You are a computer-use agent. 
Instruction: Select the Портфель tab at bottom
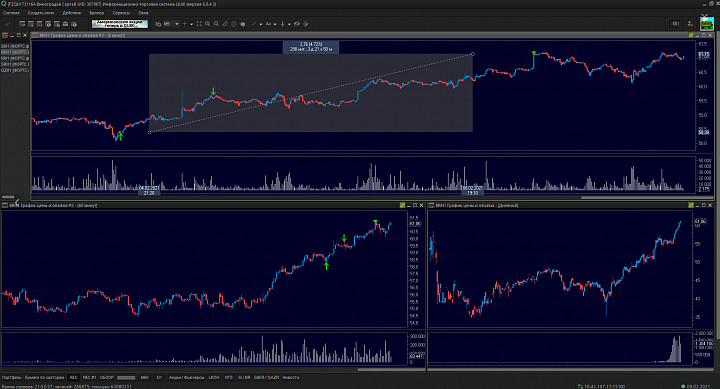11,378
